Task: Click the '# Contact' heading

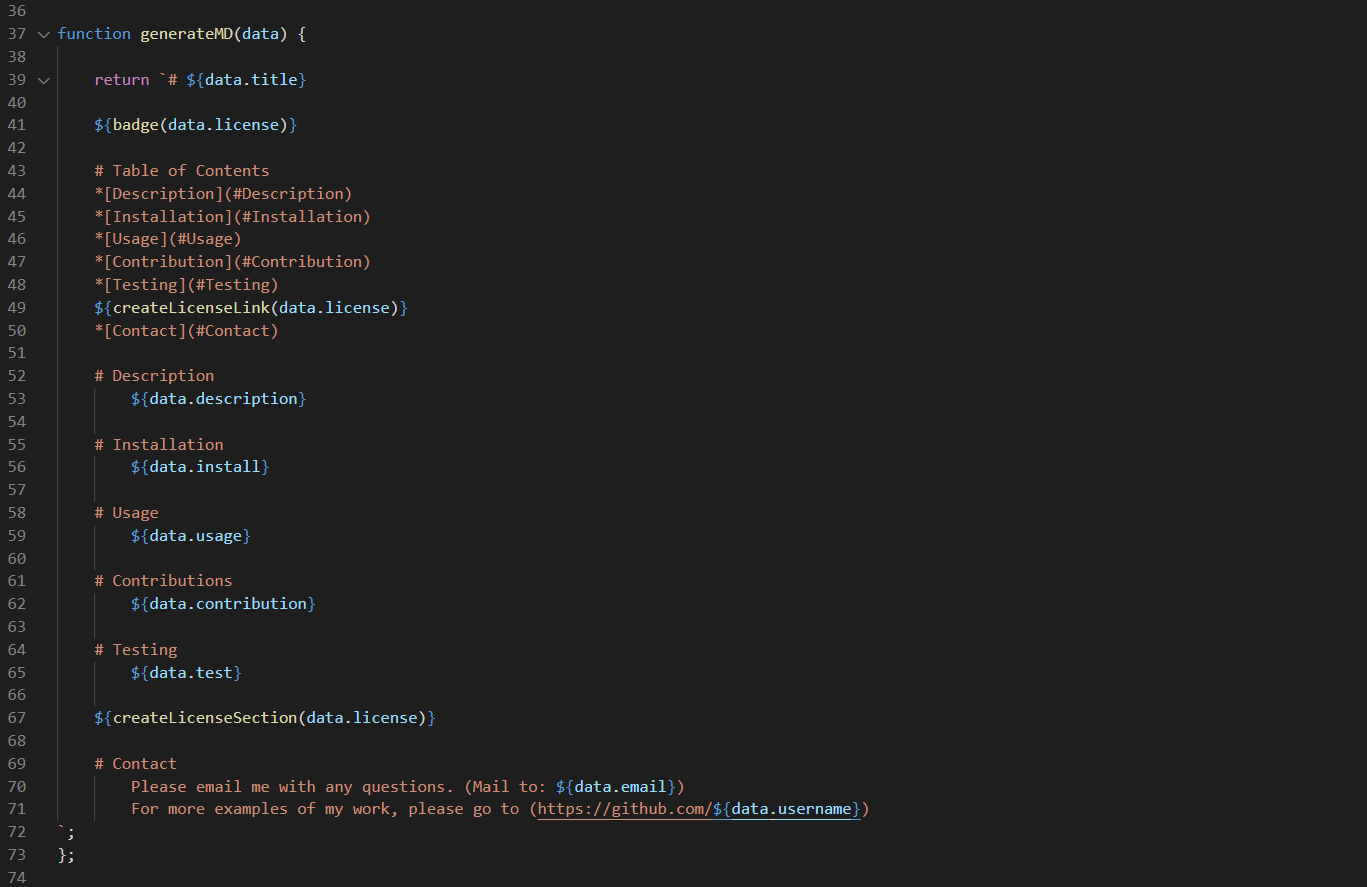Action: (x=136, y=764)
